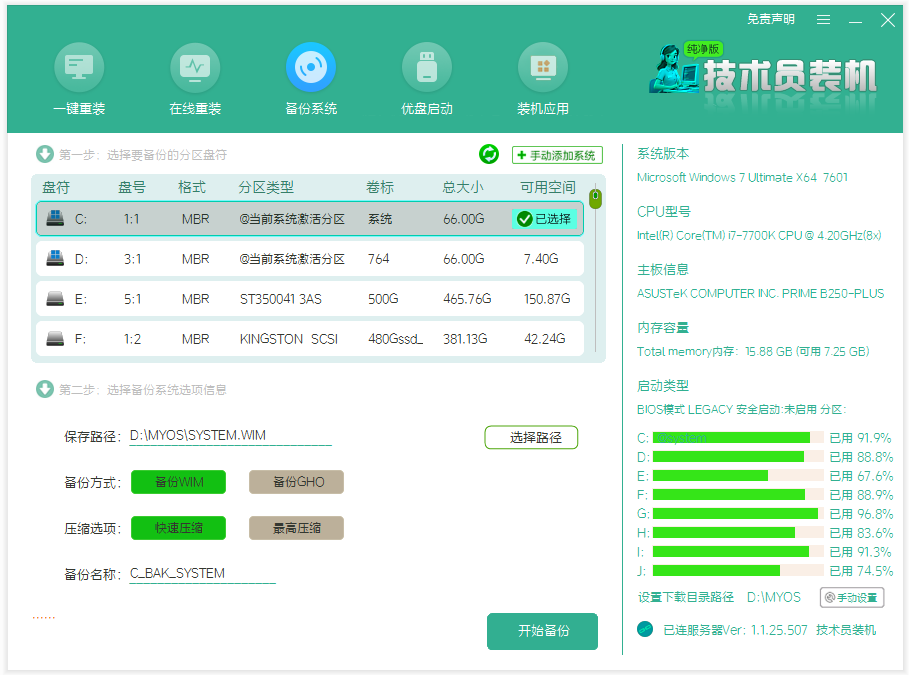909x675 pixels.
Task: Click the Intel Core i7-7700K CPU text
Action: [x=759, y=235]
